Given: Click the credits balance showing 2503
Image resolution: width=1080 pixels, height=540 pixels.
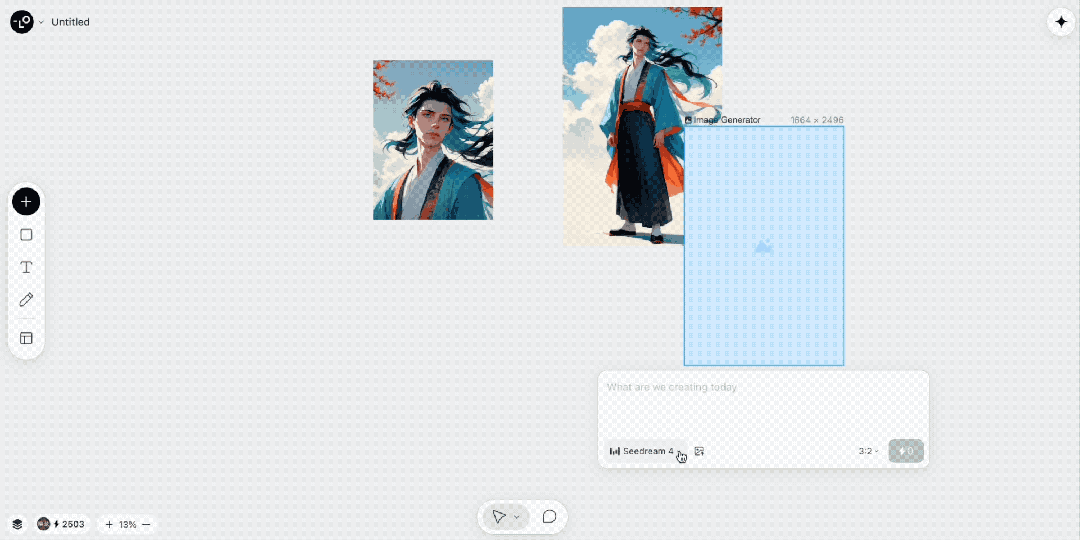Looking at the screenshot, I should pyautogui.click(x=62, y=524).
